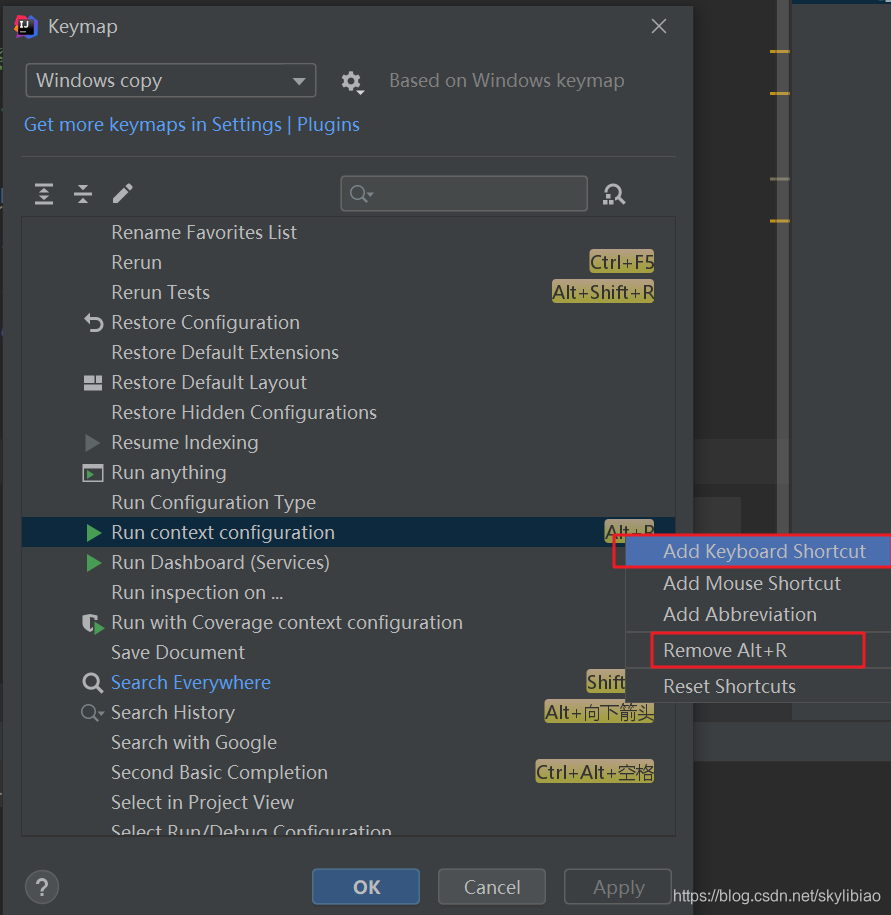
Task: Click the magnifier icon beside Search Everywhere
Action: (92, 683)
